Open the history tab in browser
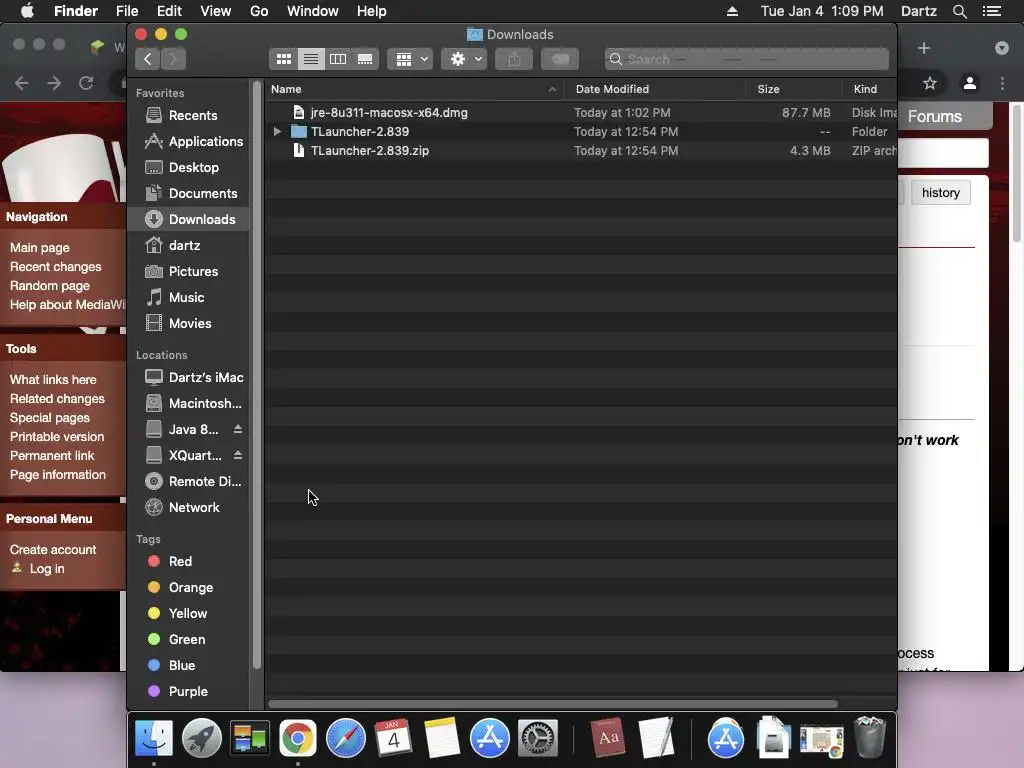Screen dimensions: 1024x768 940,193
